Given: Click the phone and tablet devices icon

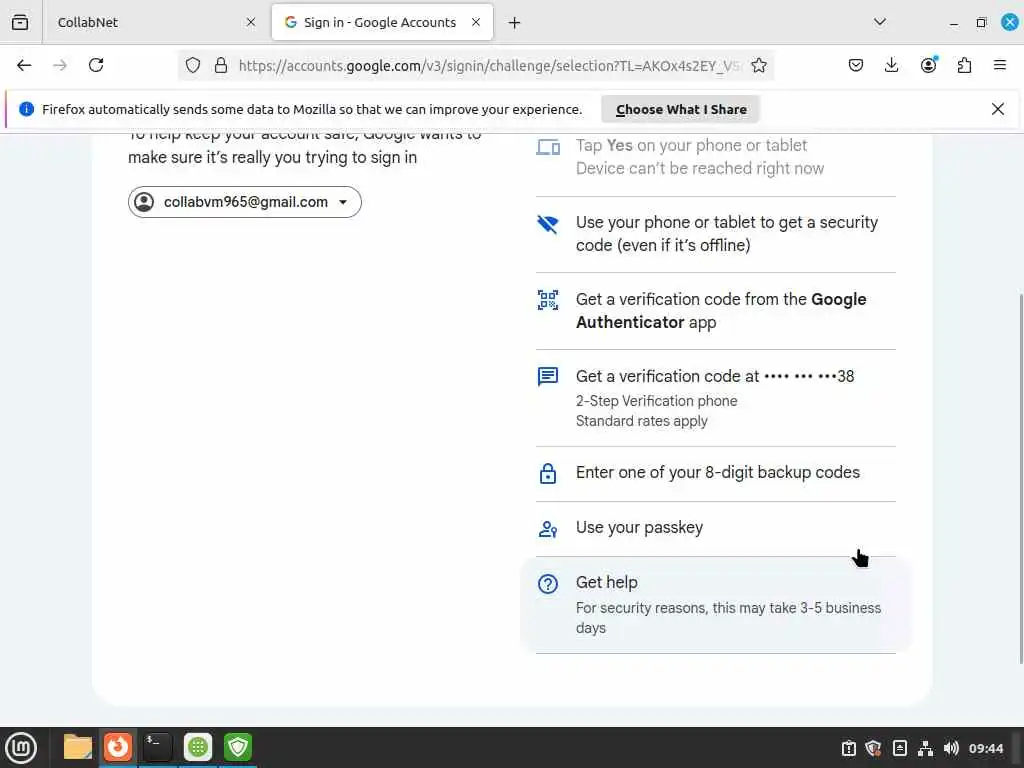Looking at the screenshot, I should click(x=548, y=147).
